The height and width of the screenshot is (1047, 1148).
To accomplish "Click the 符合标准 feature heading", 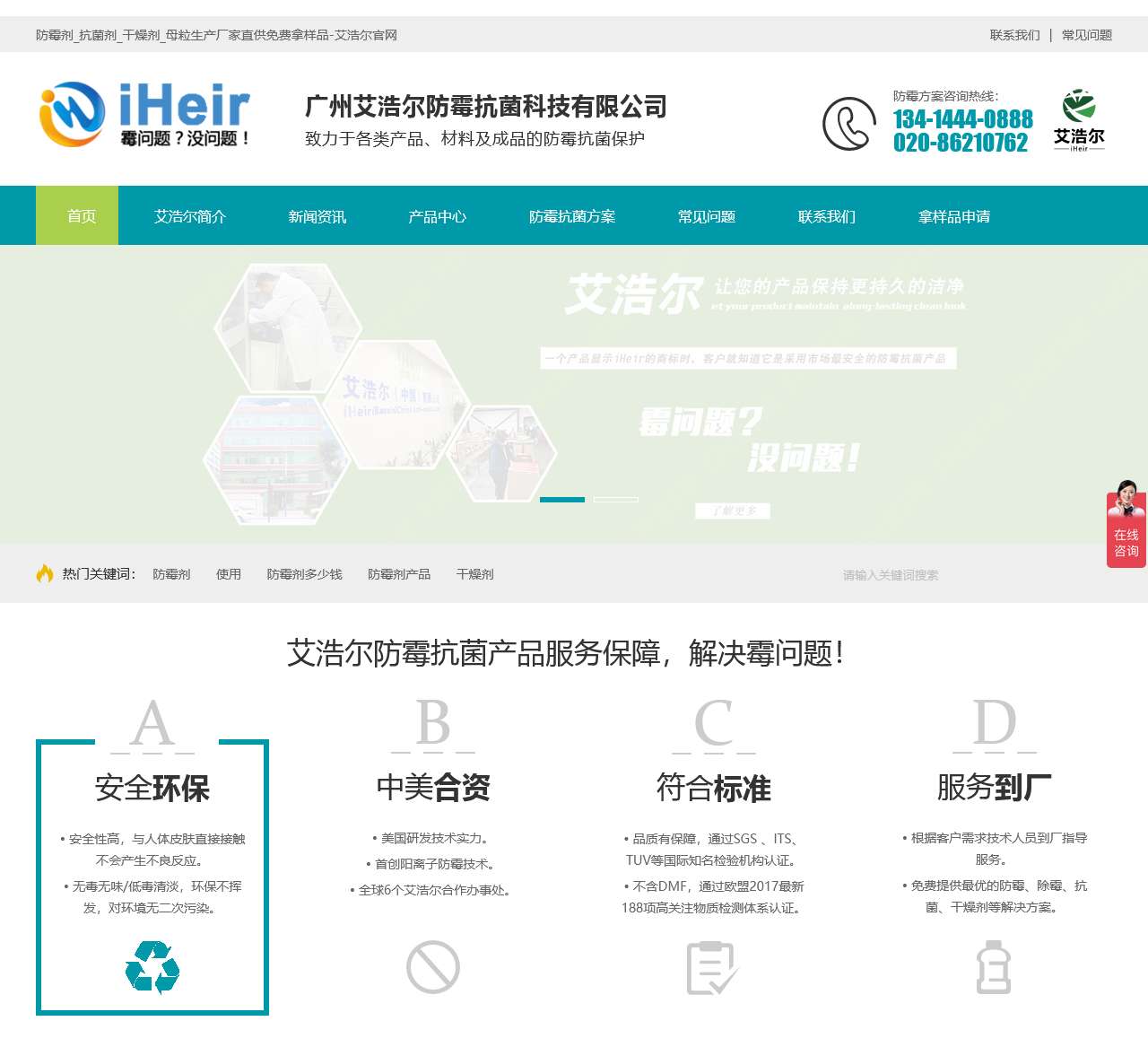I will tap(713, 788).
